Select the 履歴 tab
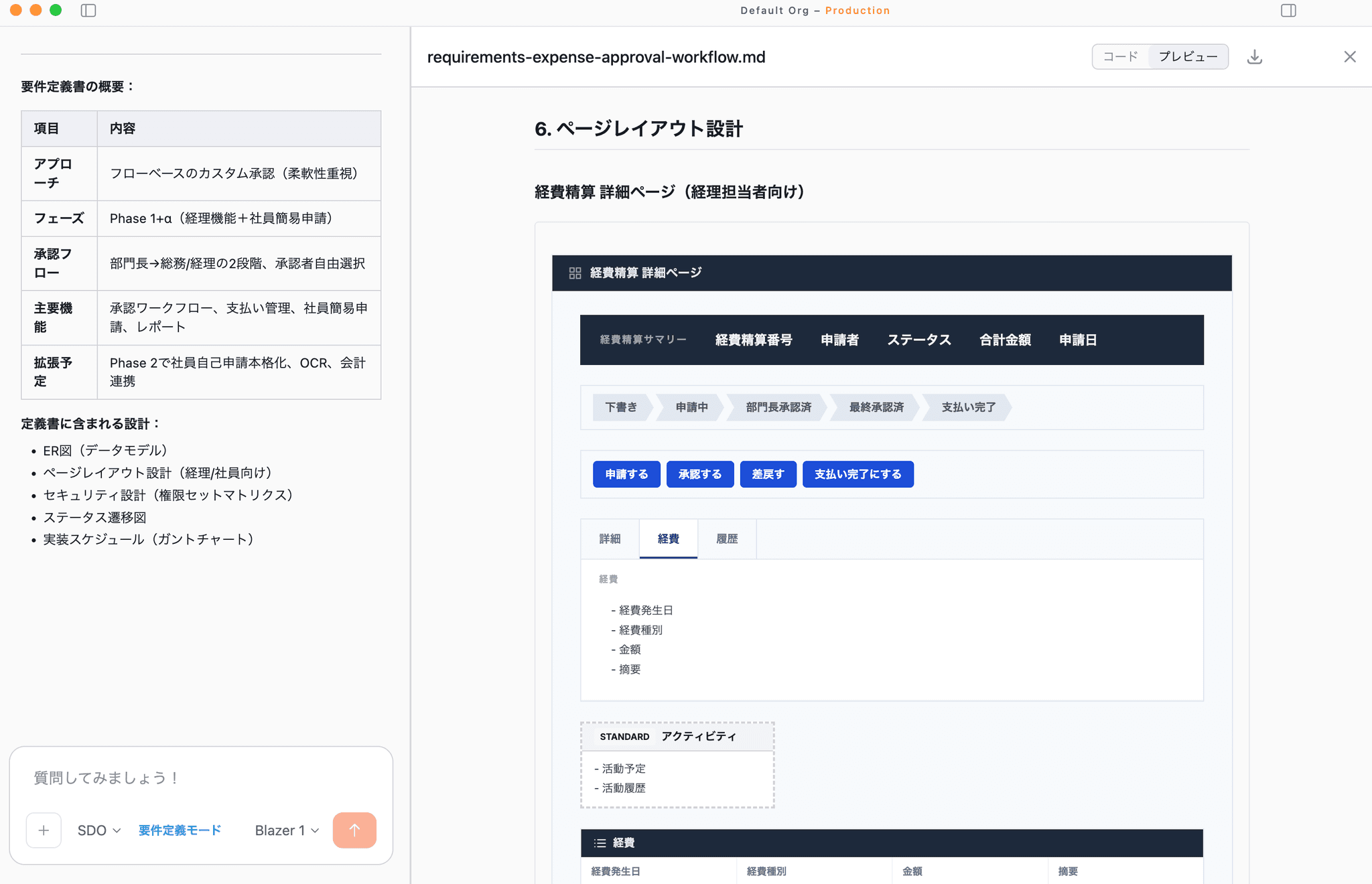 (727, 539)
